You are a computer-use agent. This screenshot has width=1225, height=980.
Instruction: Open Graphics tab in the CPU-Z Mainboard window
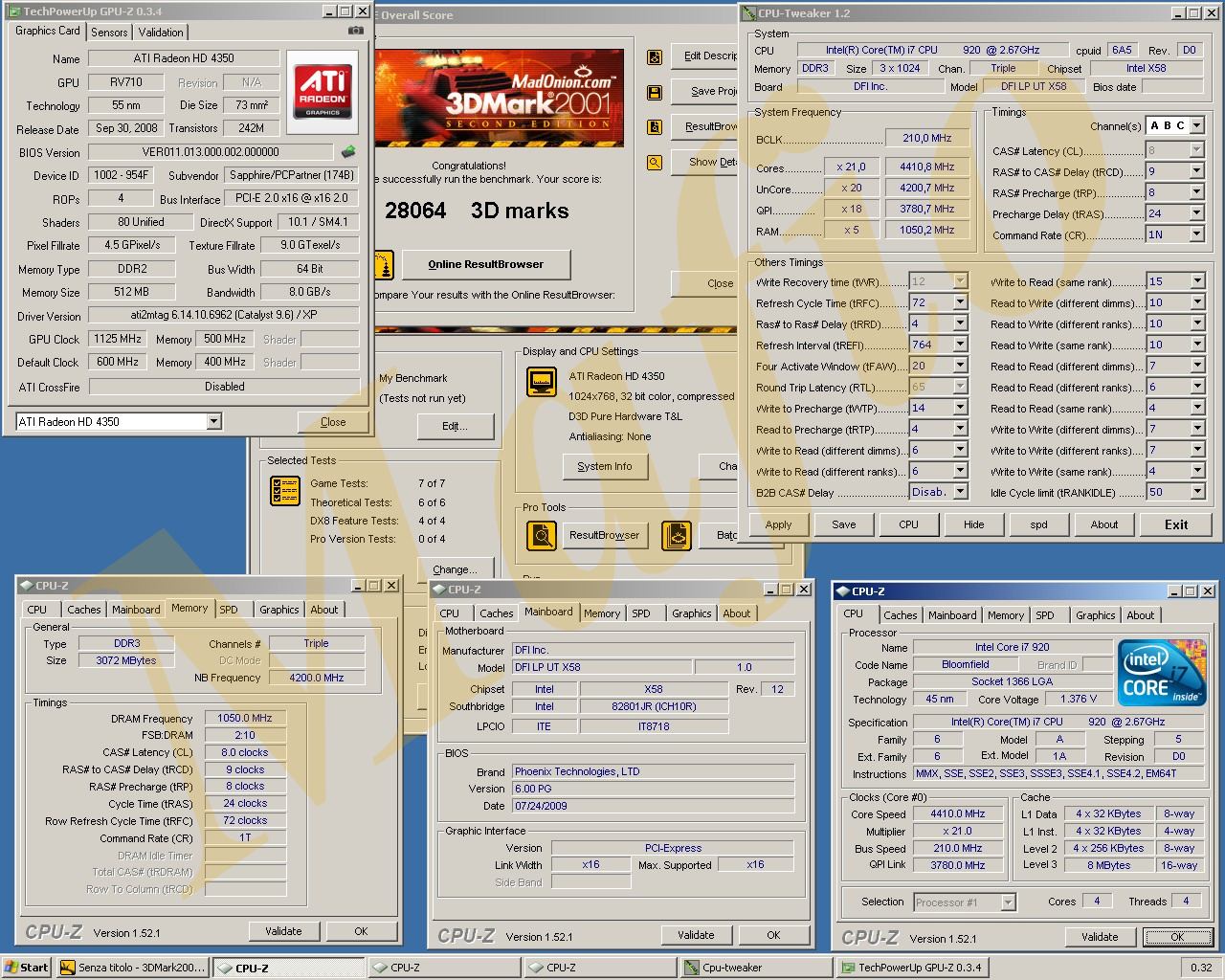691,613
